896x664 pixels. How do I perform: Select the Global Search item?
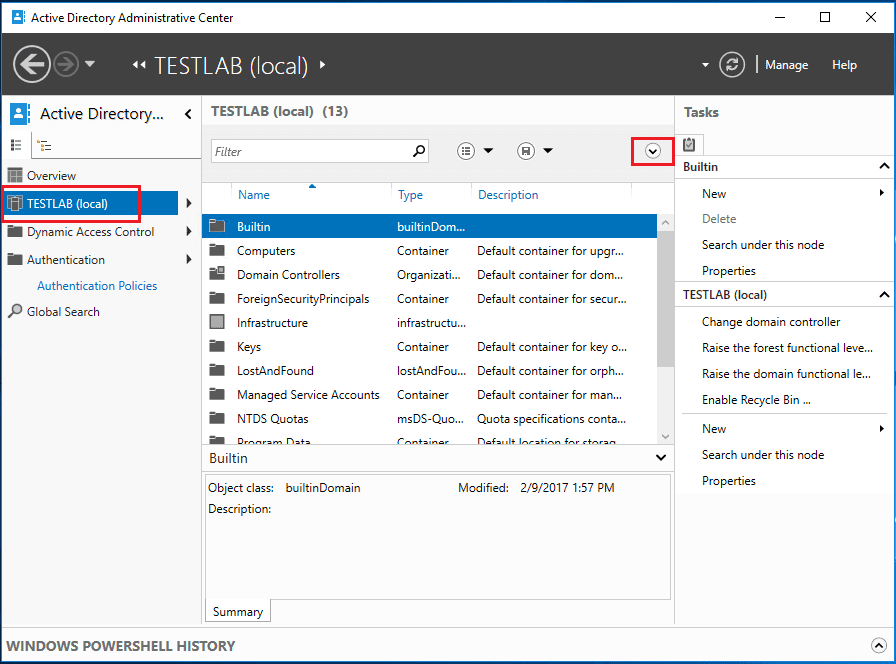pyautogui.click(x=63, y=312)
